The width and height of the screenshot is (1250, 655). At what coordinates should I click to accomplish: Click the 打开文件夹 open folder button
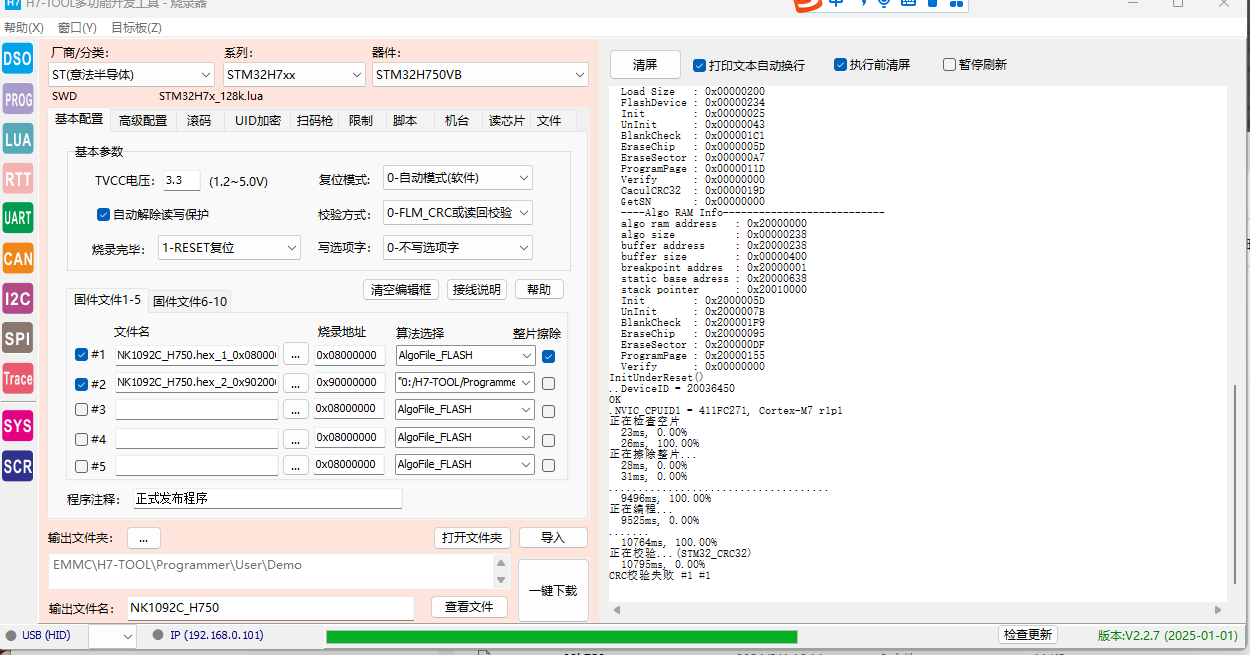coord(473,538)
